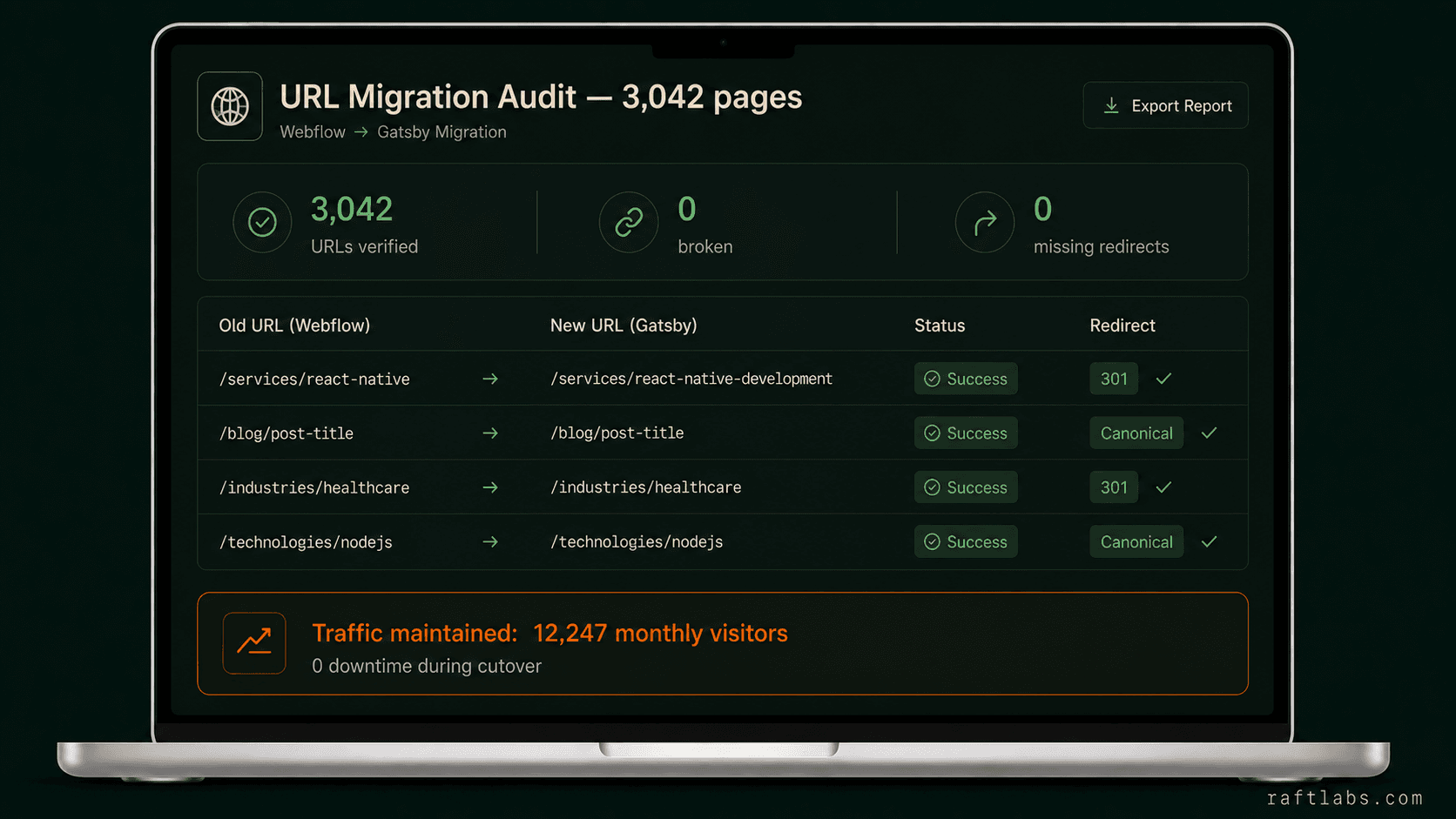Screen dimensions: 1456x819
Task: Click the arrow icon in /blog/post-title row
Action: coord(490,433)
